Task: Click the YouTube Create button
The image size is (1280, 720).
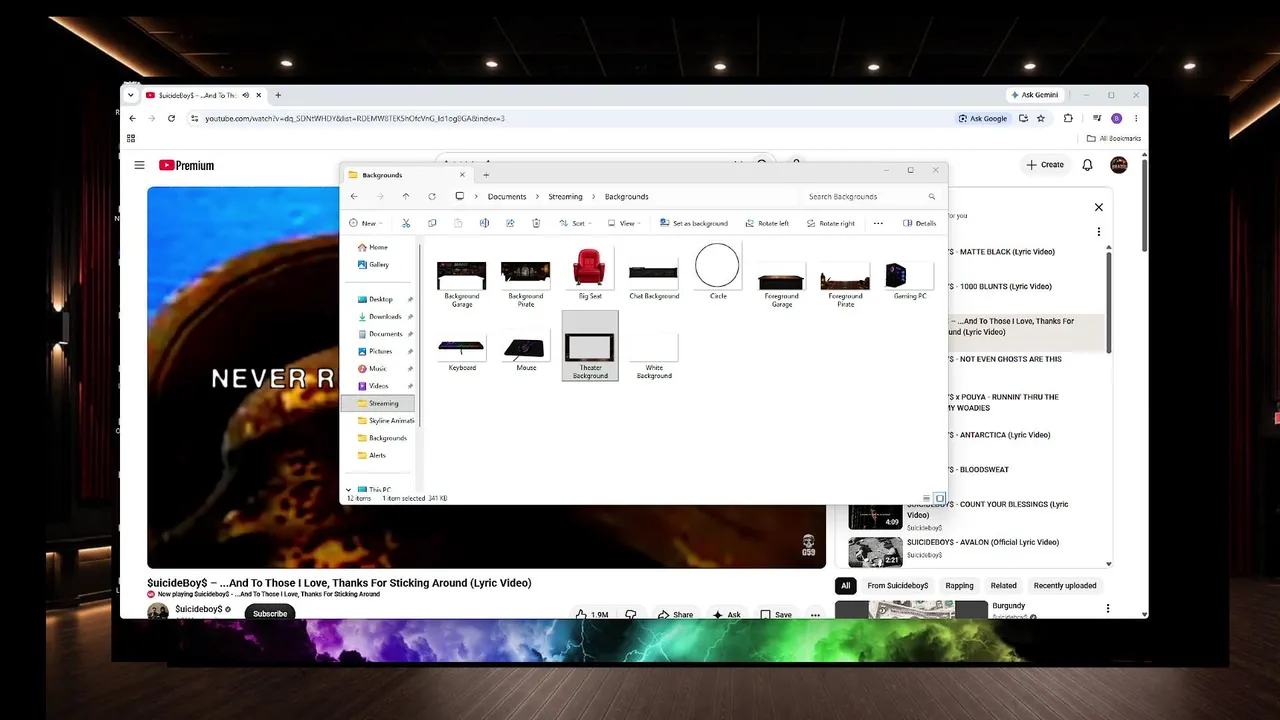Action: tap(1045, 165)
